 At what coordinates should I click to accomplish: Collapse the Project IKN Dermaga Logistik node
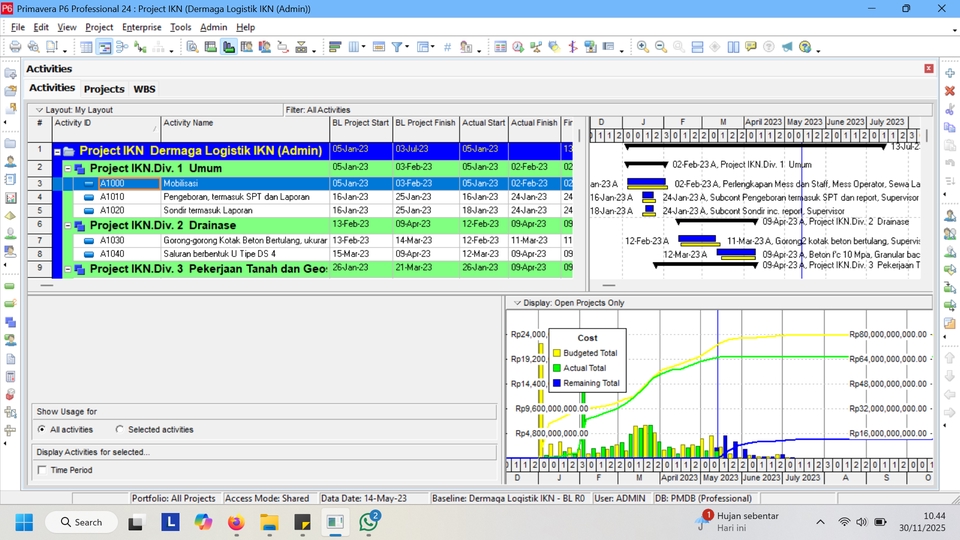[x=57, y=151]
